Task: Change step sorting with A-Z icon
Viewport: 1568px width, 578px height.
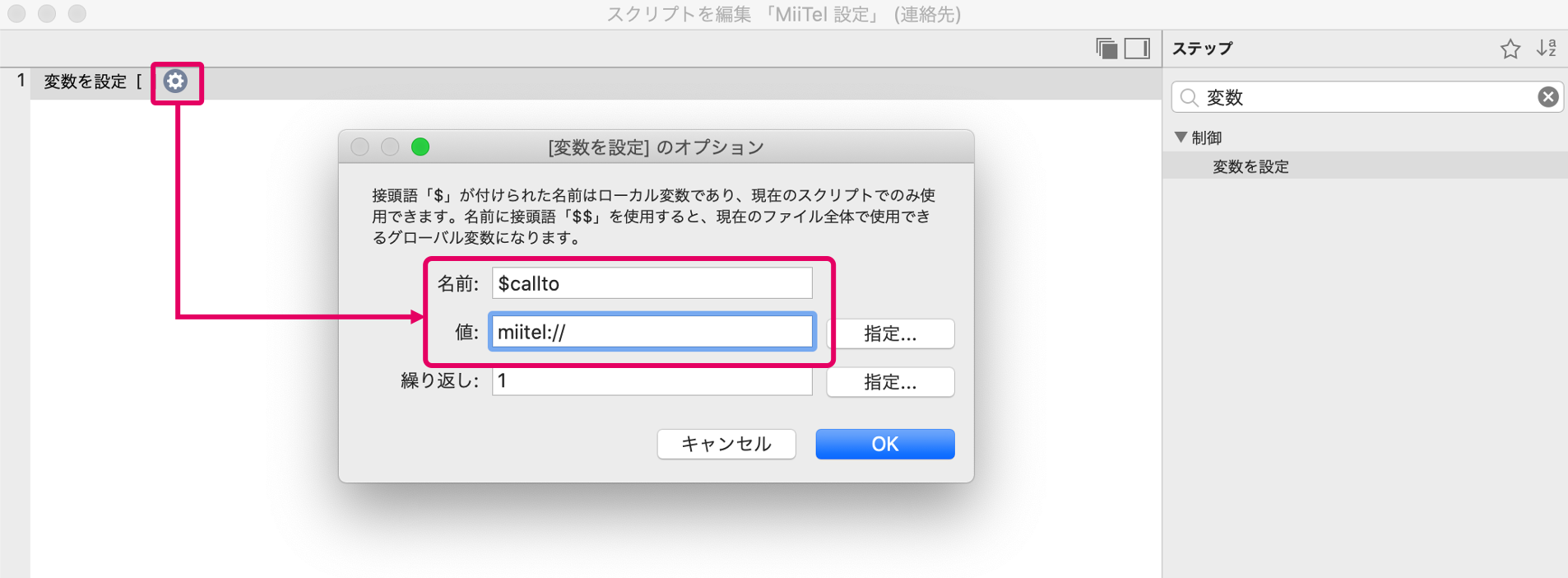Action: click(1547, 49)
